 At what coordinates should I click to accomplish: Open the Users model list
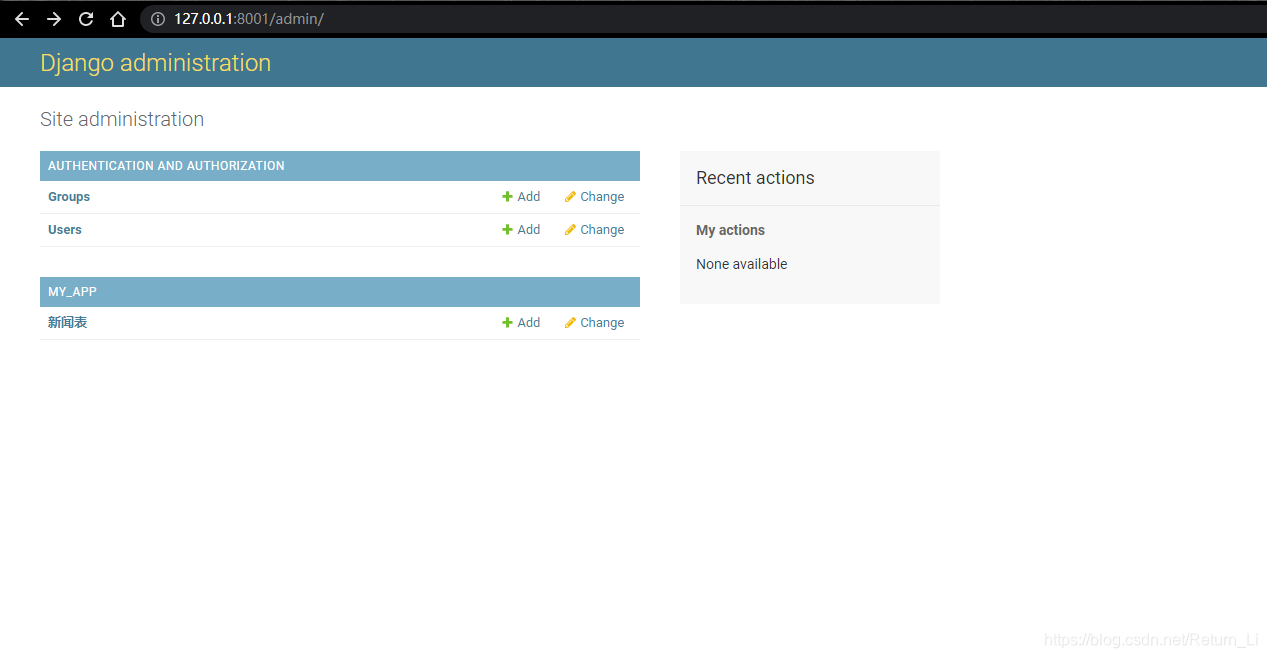(65, 230)
